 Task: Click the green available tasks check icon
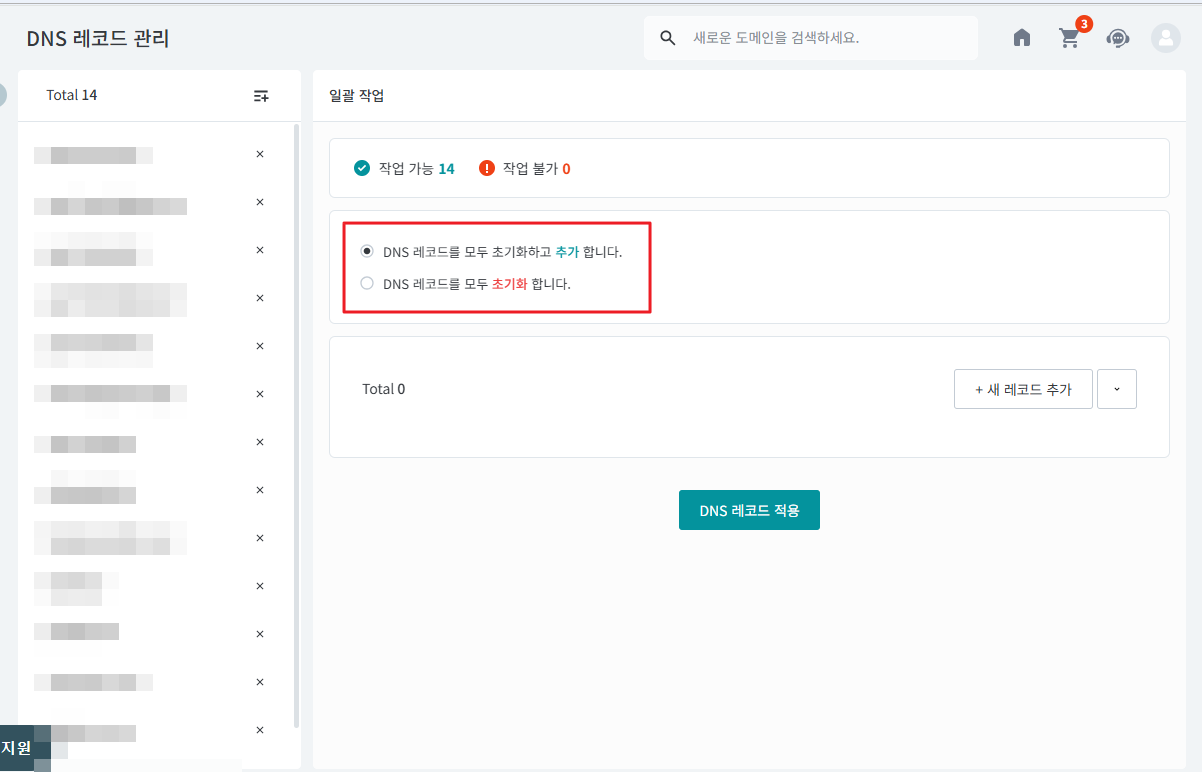(x=362, y=168)
